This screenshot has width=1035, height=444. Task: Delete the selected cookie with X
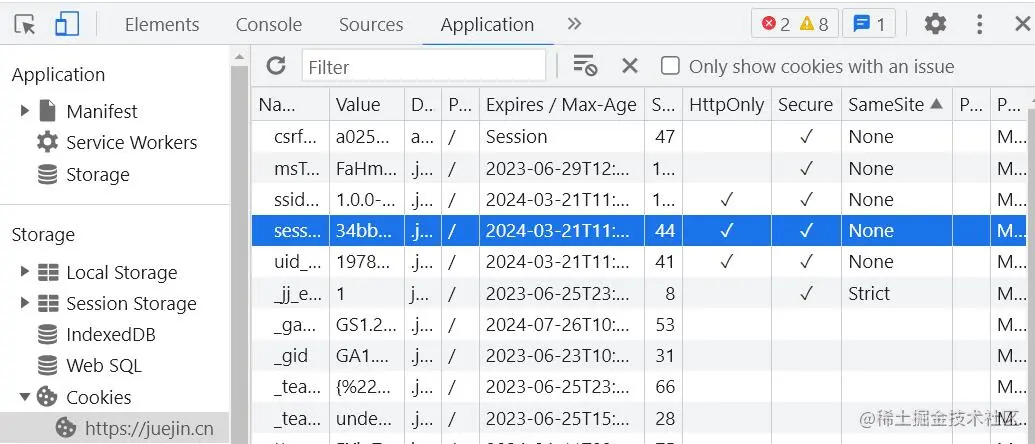point(630,66)
